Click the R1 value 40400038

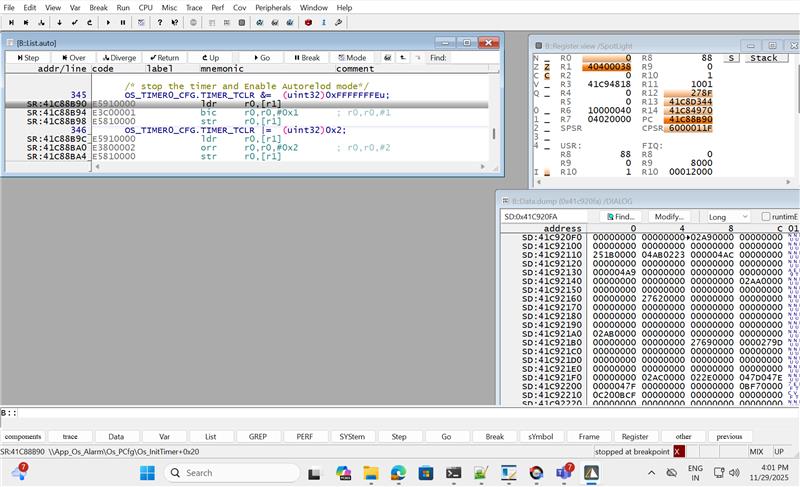(x=609, y=67)
